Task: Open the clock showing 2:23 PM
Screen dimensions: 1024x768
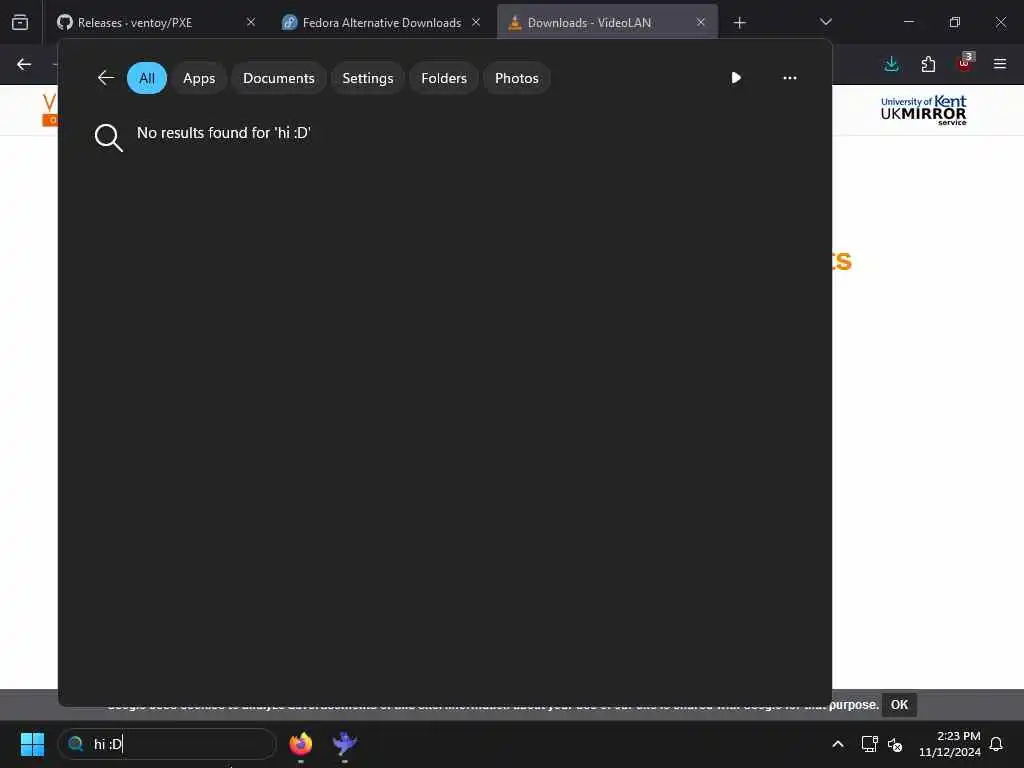Action: (950, 744)
